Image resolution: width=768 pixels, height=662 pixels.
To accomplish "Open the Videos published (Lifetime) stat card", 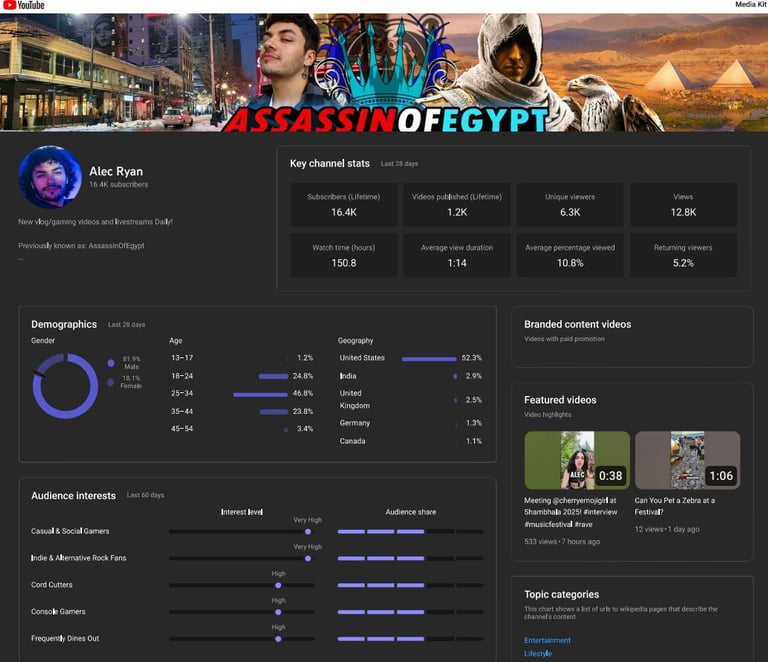I will point(457,205).
